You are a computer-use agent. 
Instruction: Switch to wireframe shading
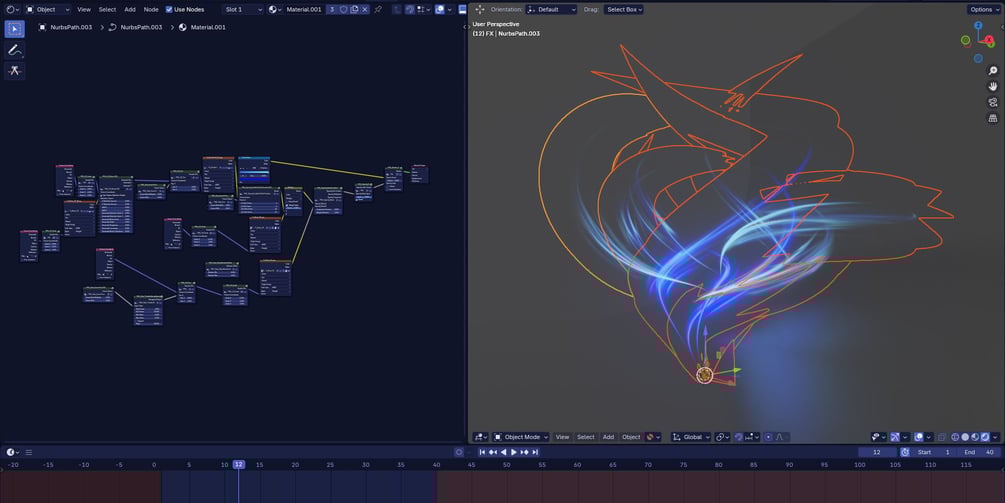pos(955,437)
